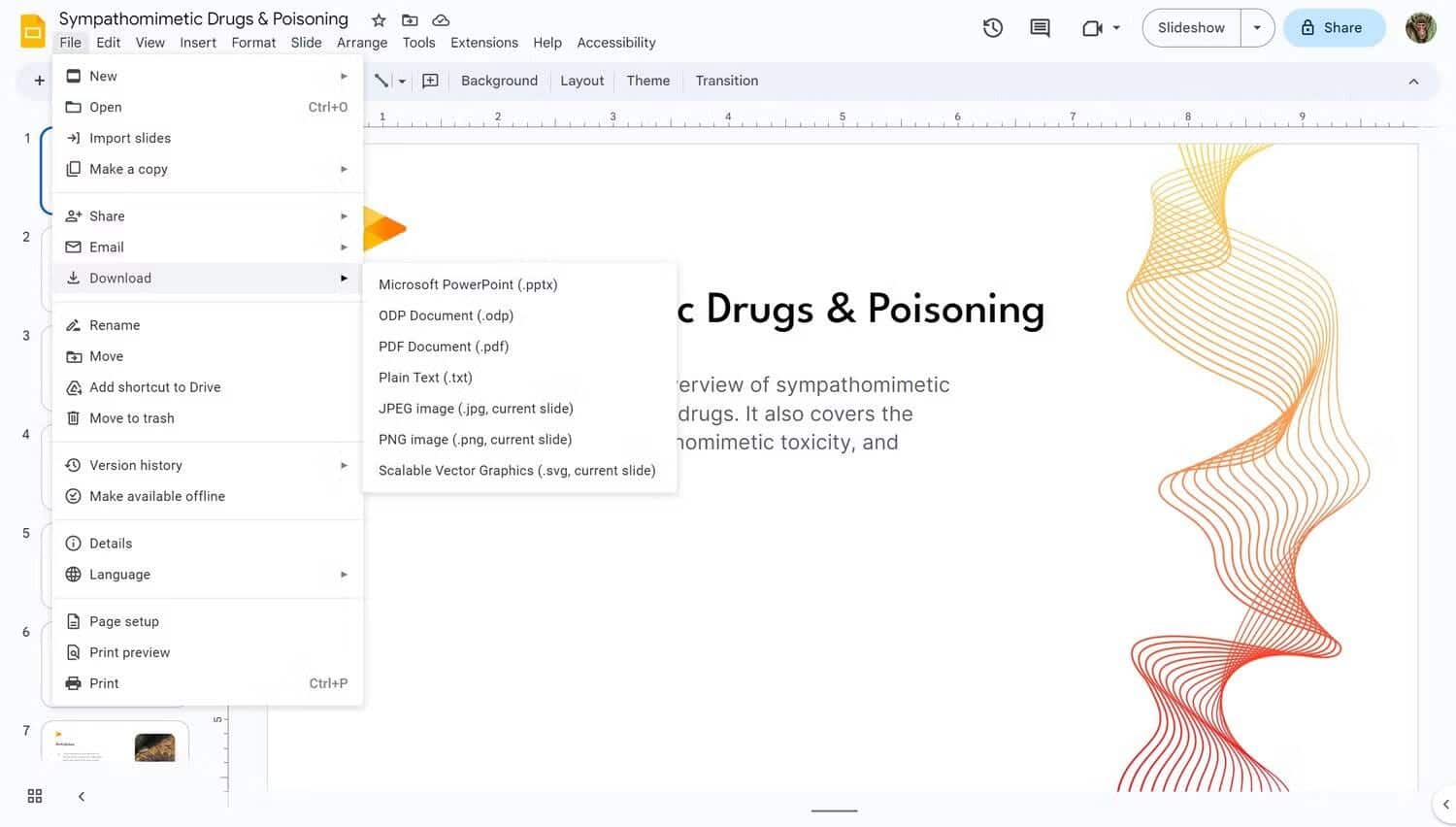Click the cloud document status icon
Screen dimensions: 1456x827
(x=441, y=20)
